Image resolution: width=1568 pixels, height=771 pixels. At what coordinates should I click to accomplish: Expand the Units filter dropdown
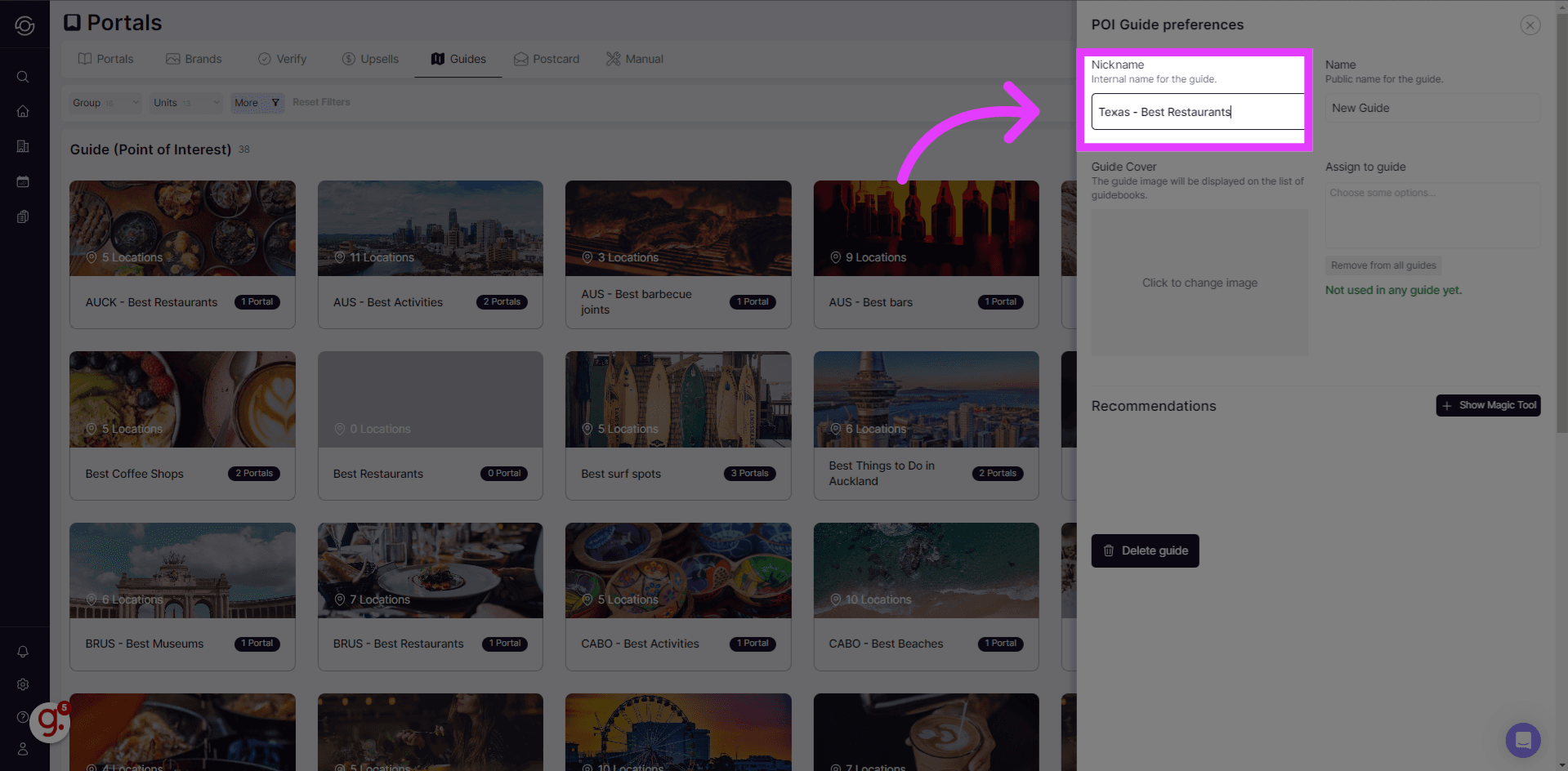[x=185, y=103]
